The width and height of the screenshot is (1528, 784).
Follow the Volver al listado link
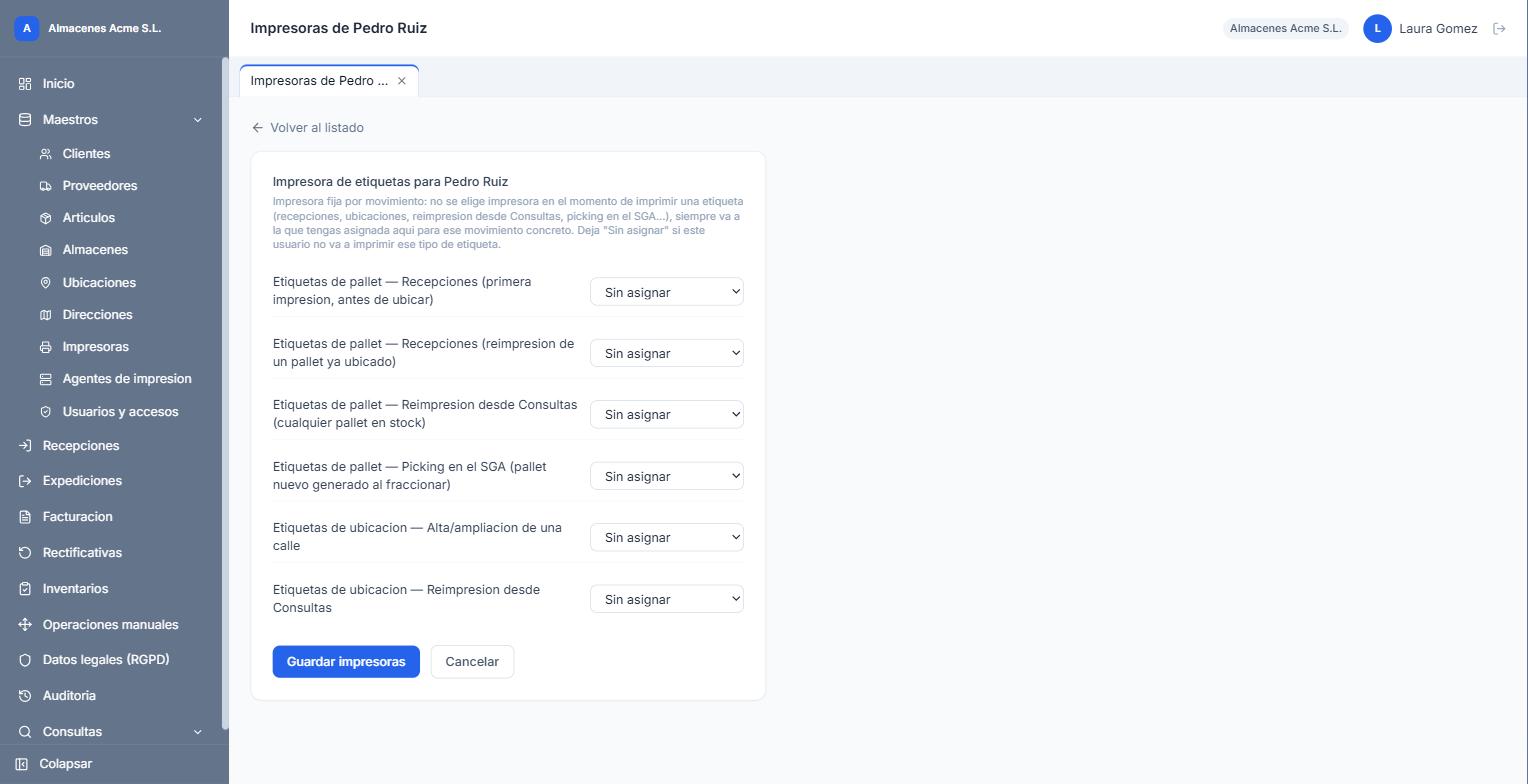[x=308, y=128]
